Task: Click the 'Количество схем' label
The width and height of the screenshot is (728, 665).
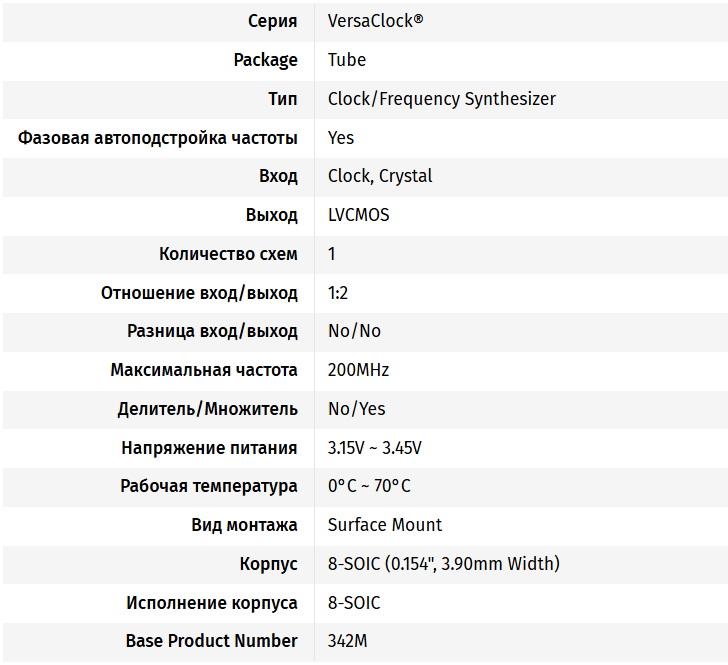Action: pyautogui.click(x=228, y=254)
